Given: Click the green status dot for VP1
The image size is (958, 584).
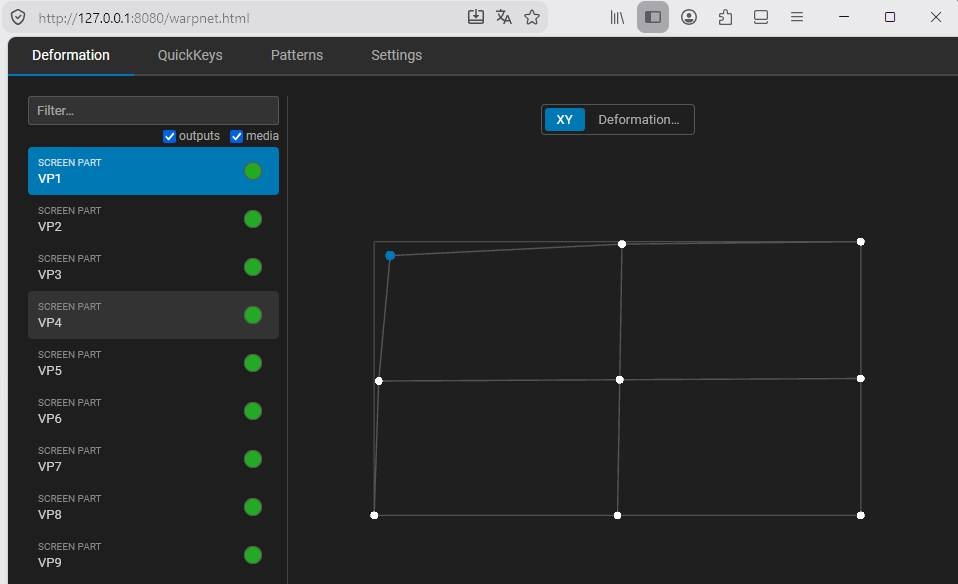Looking at the screenshot, I should click(x=253, y=171).
